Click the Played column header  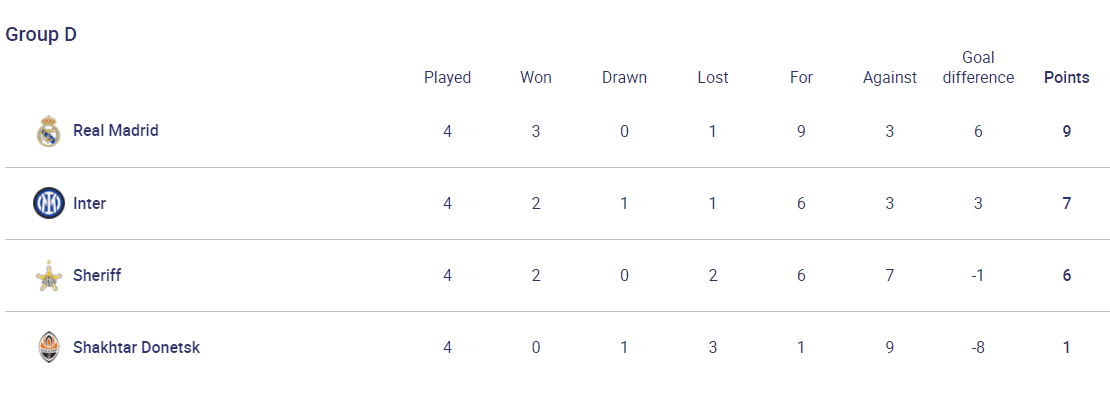[447, 77]
